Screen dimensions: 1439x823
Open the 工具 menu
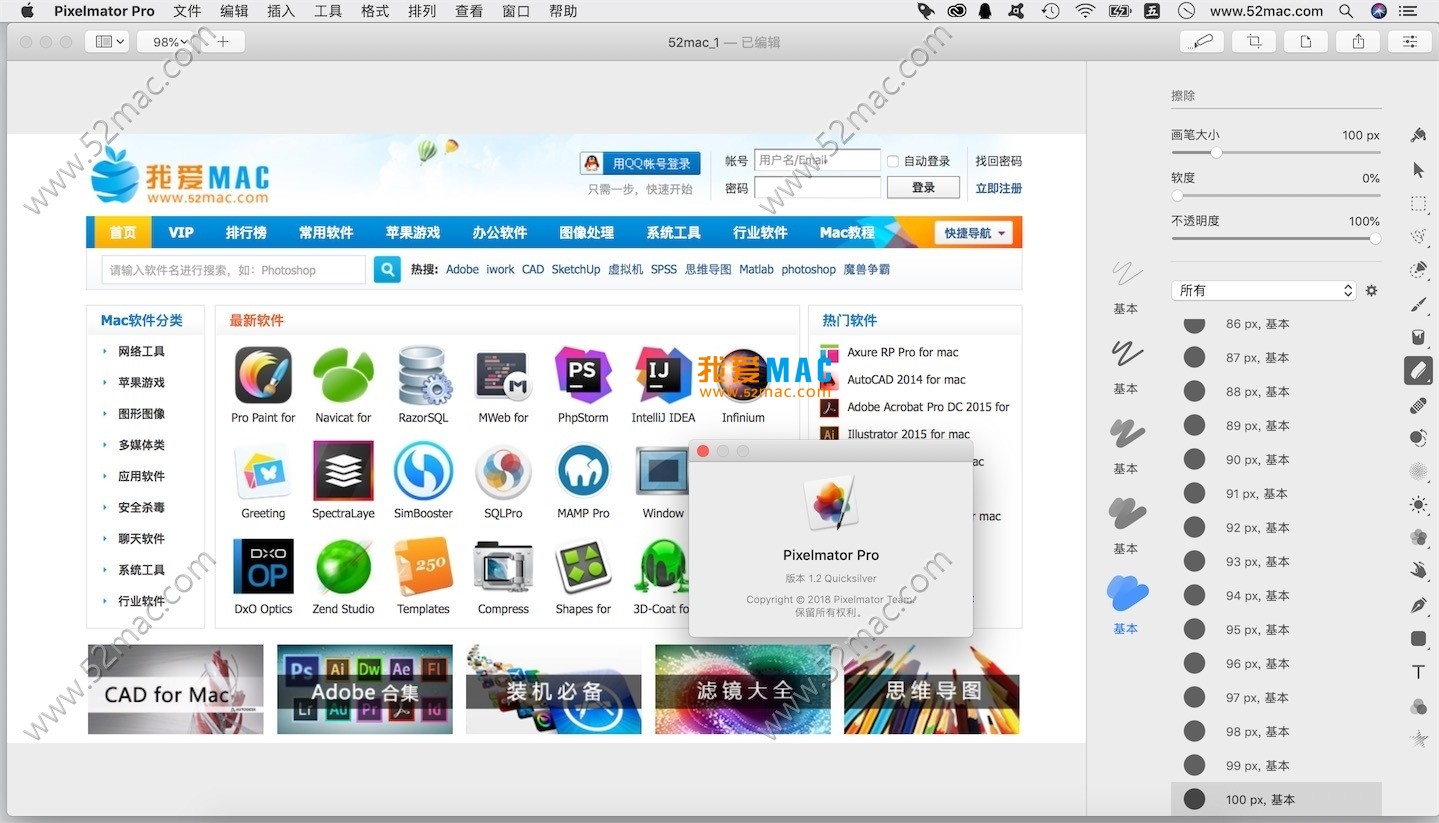pyautogui.click(x=328, y=11)
